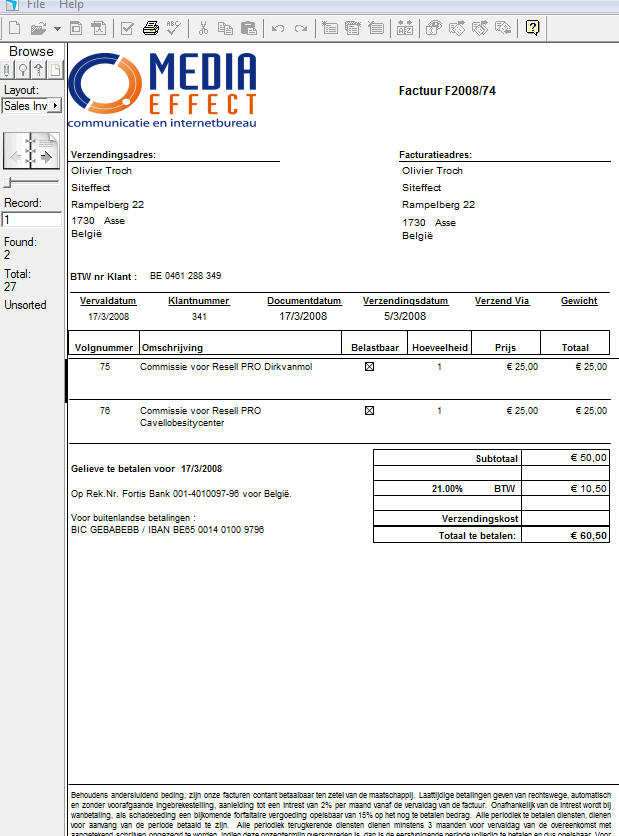Click the Record number input field
This screenshot has height=836, width=619.
(31, 220)
